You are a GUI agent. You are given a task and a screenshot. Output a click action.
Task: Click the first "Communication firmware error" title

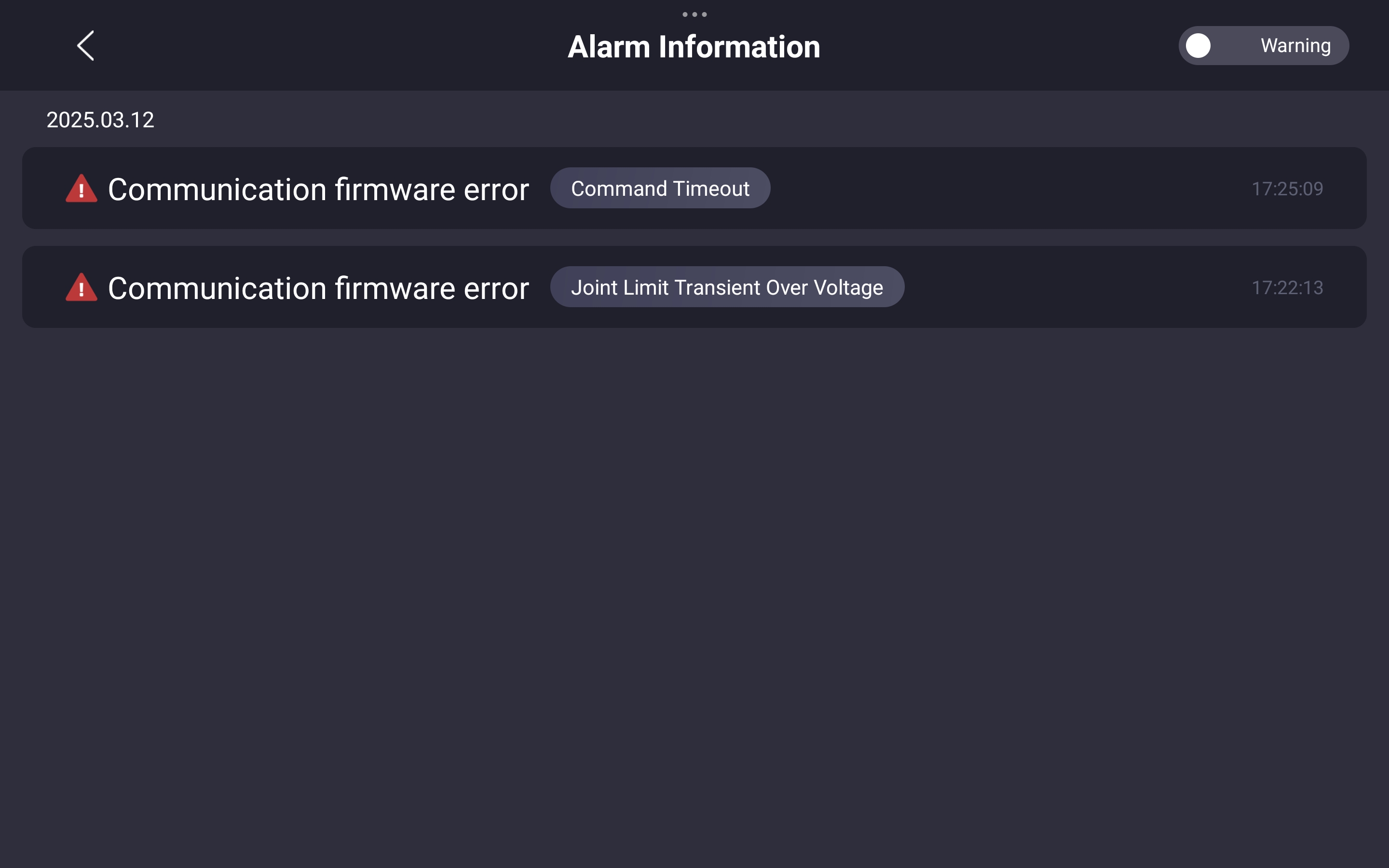coord(318,190)
